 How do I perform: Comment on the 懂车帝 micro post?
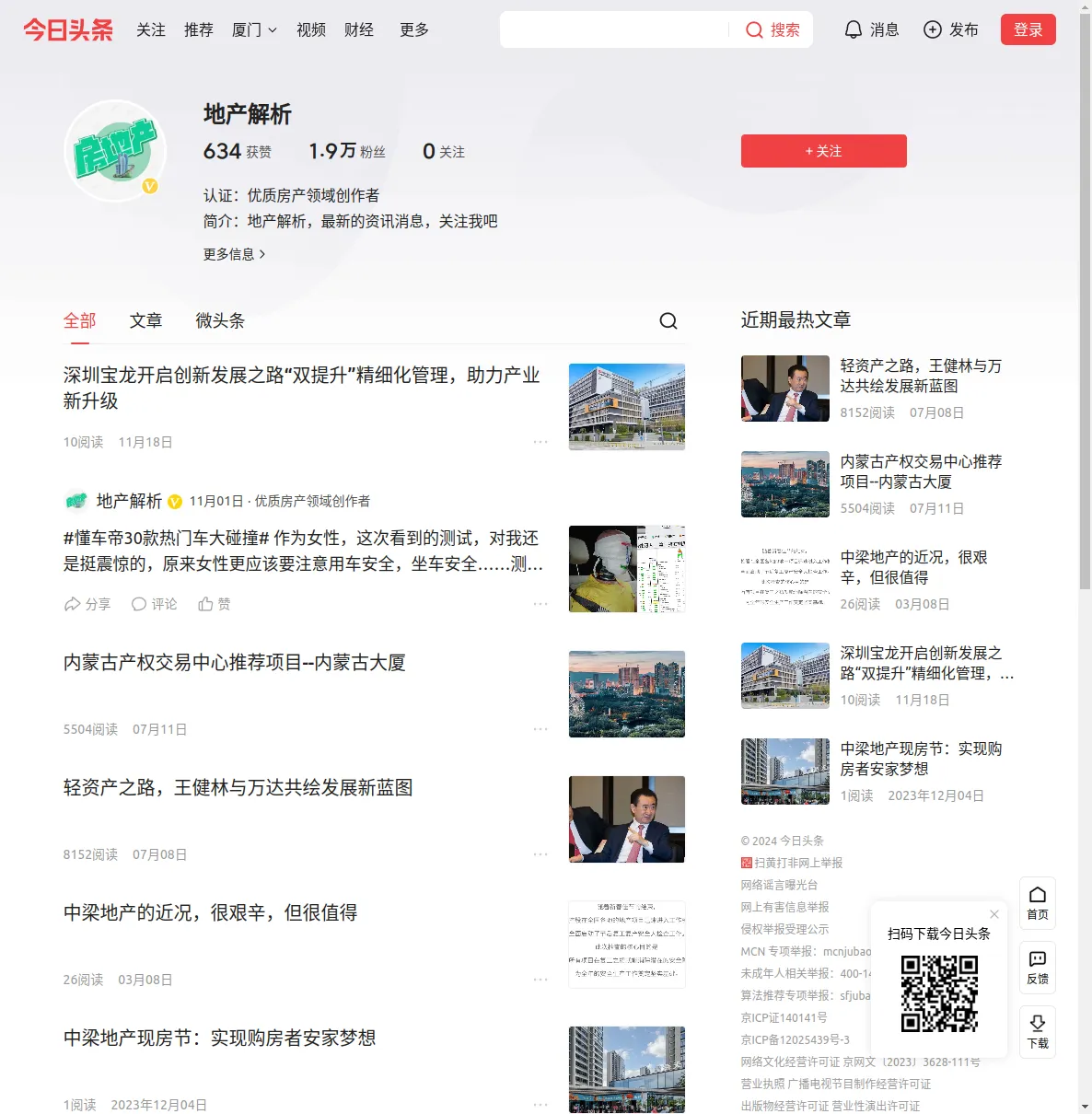click(x=154, y=604)
